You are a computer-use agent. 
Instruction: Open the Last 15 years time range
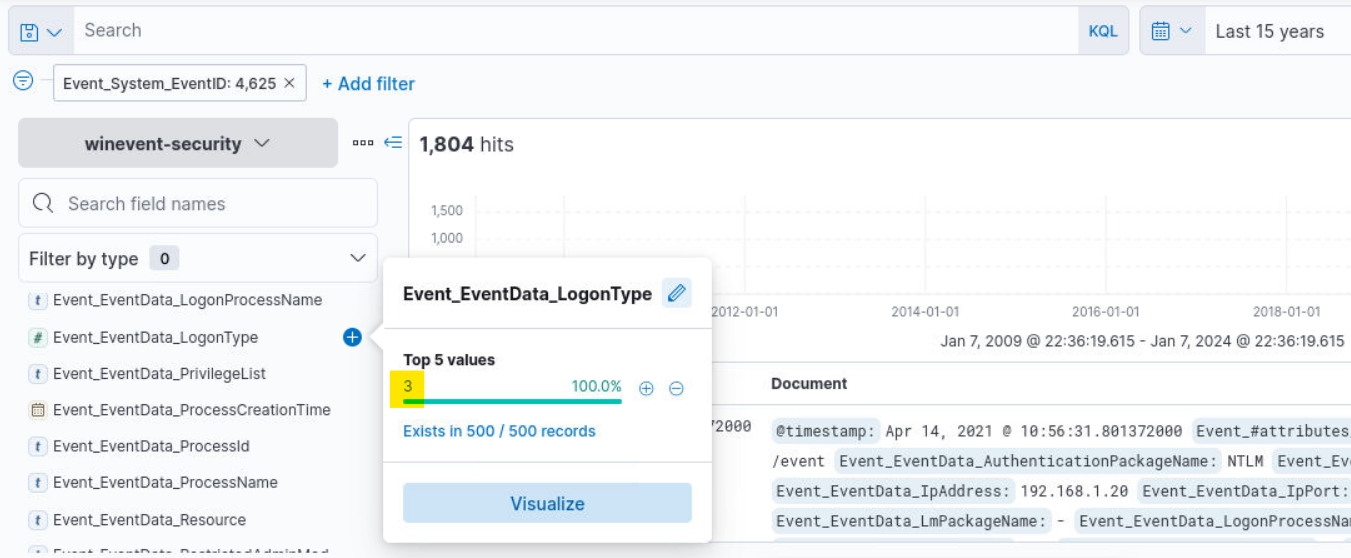tap(1269, 31)
